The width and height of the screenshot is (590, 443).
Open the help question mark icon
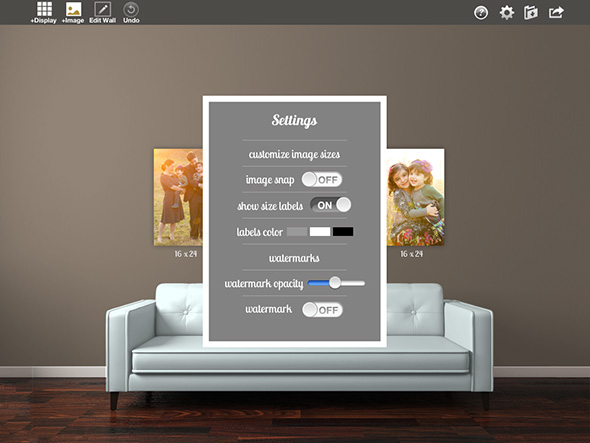point(481,12)
